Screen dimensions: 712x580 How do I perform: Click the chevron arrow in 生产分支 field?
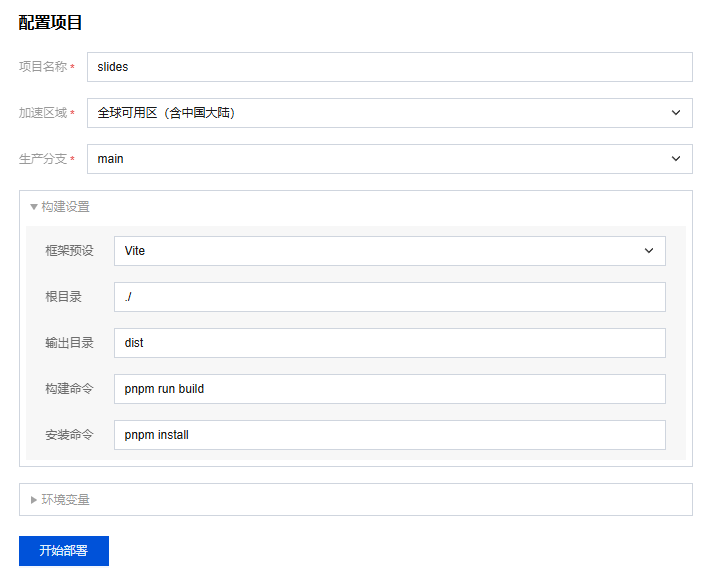pyautogui.click(x=676, y=159)
